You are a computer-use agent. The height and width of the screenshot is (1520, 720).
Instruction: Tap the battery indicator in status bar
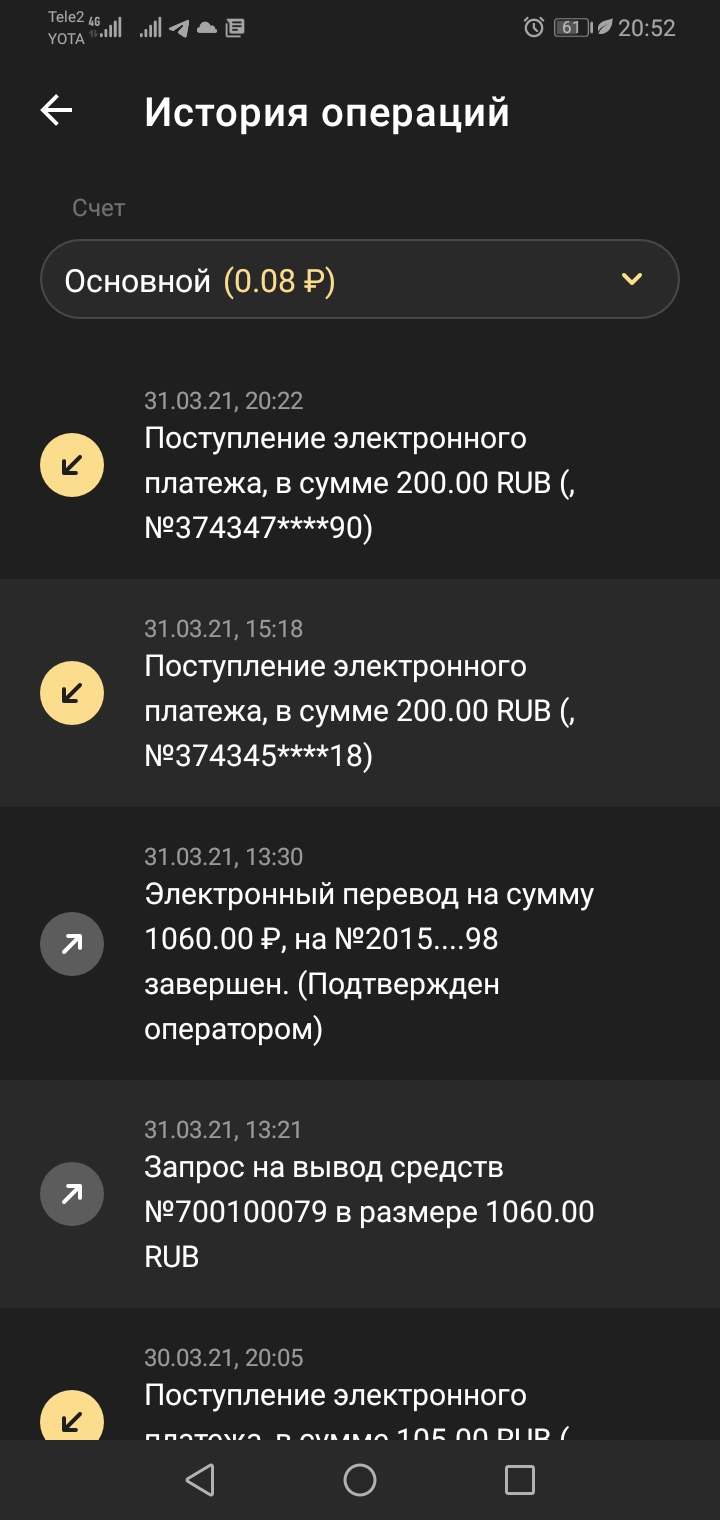click(570, 28)
